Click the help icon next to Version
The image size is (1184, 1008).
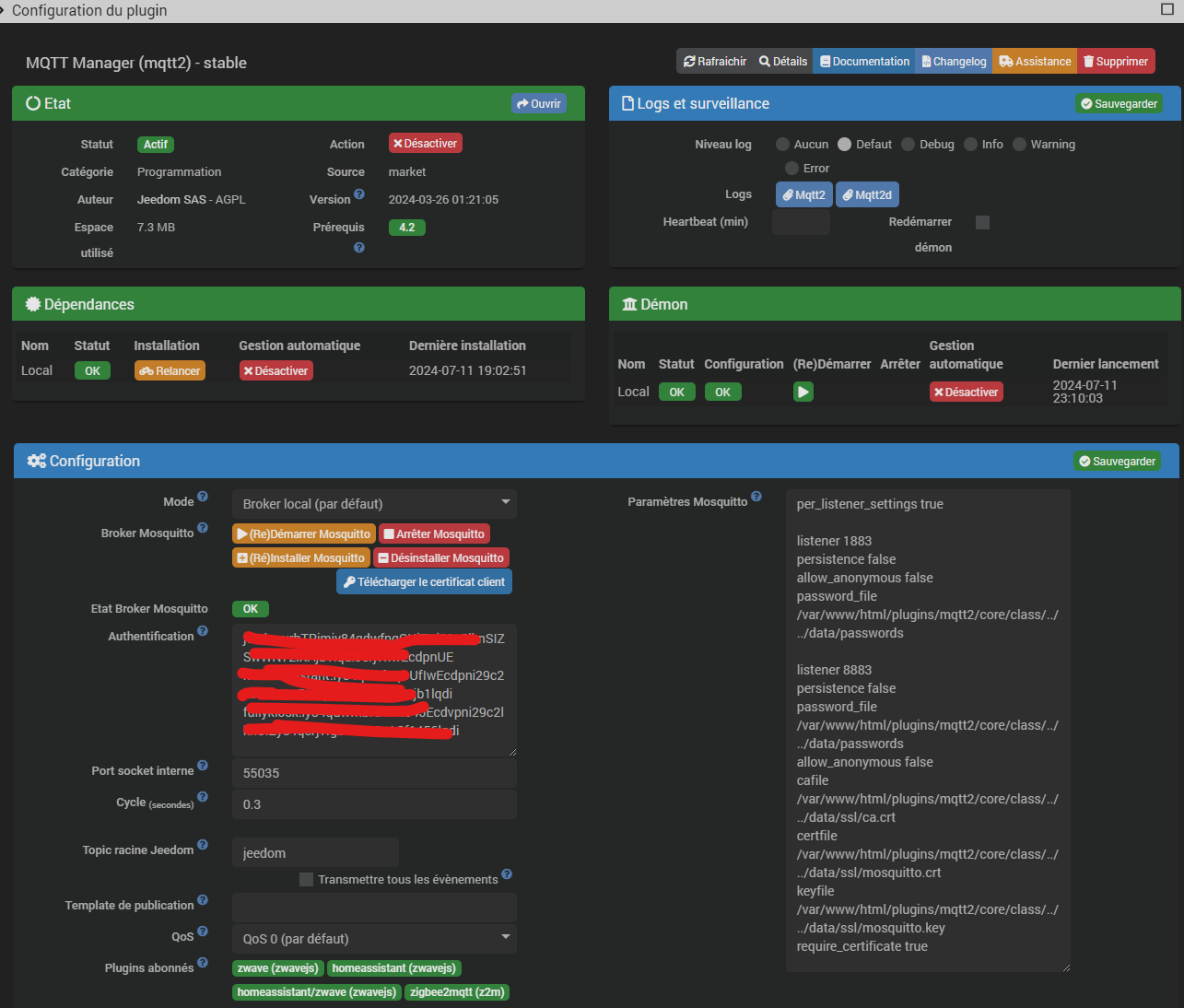point(359,194)
